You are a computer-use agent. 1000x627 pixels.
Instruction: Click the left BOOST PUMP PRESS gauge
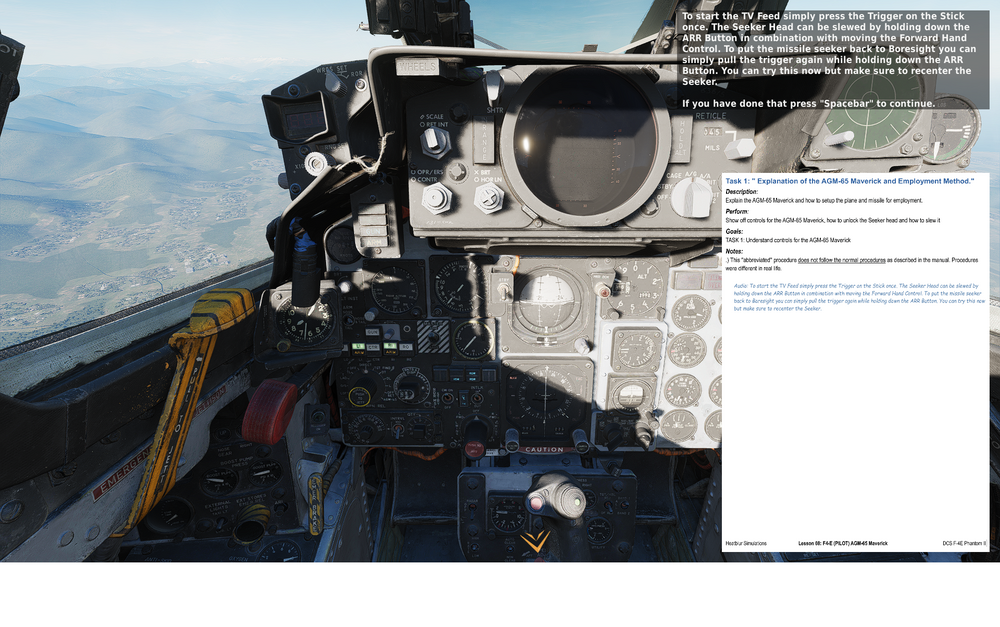[219, 482]
